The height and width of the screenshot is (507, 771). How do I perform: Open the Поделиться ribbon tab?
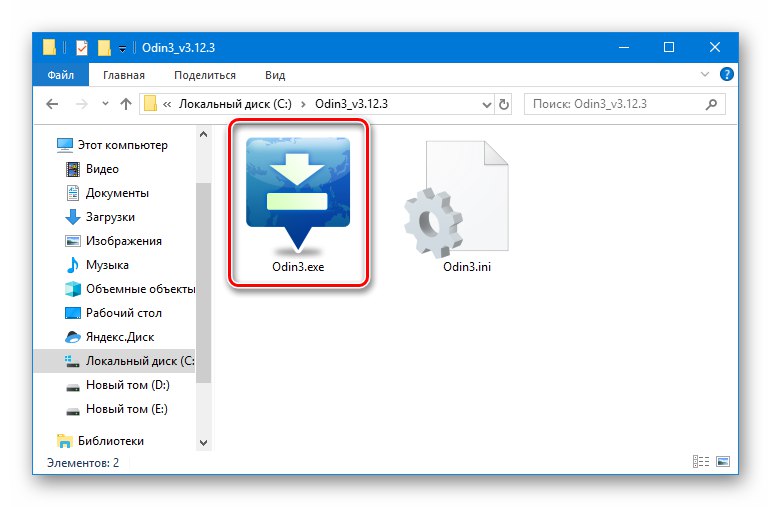click(x=205, y=75)
